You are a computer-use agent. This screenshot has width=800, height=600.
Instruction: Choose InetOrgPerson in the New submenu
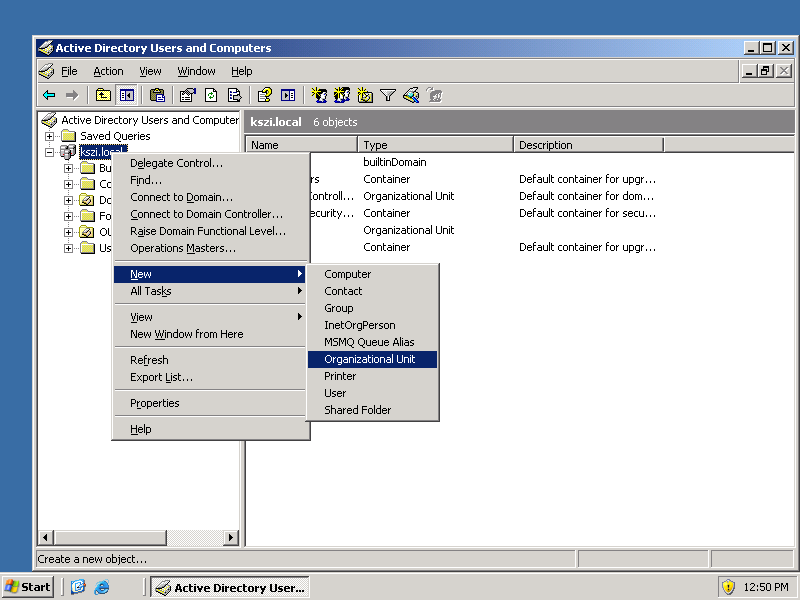(372, 325)
